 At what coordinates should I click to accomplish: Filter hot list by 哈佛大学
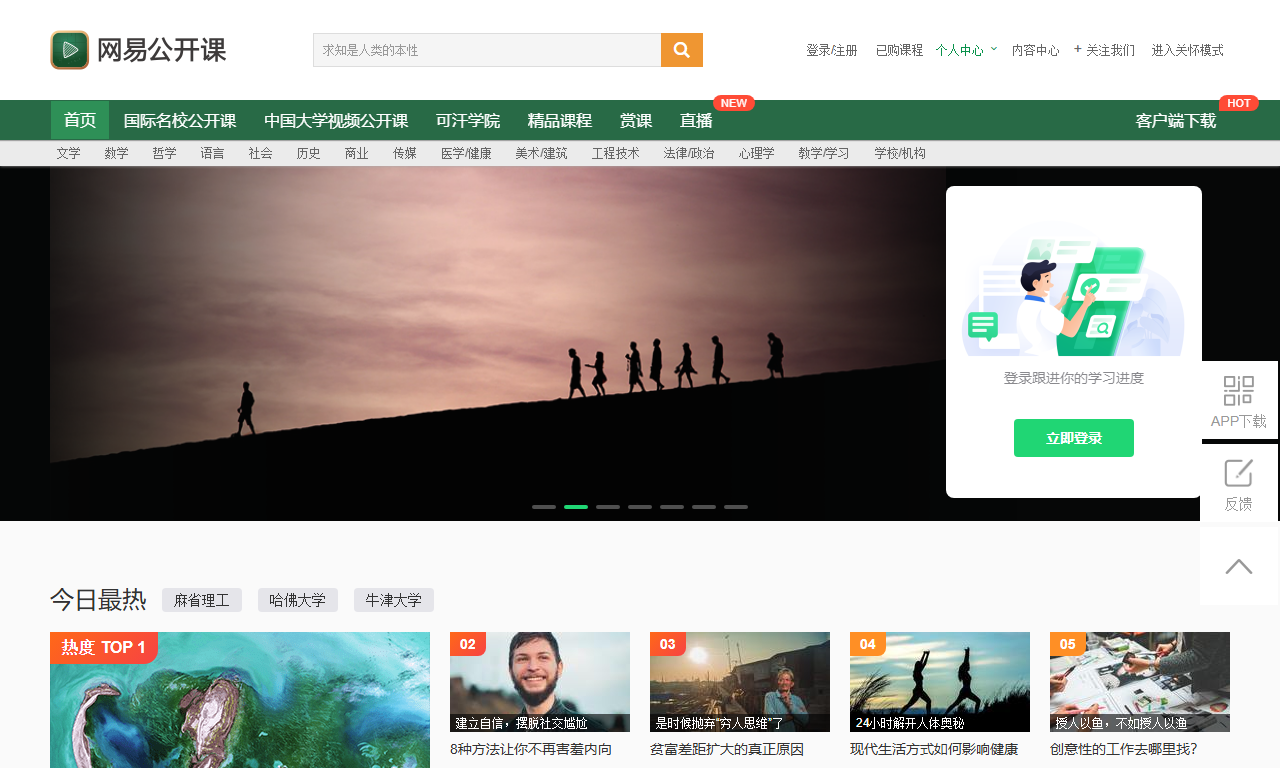[298, 600]
